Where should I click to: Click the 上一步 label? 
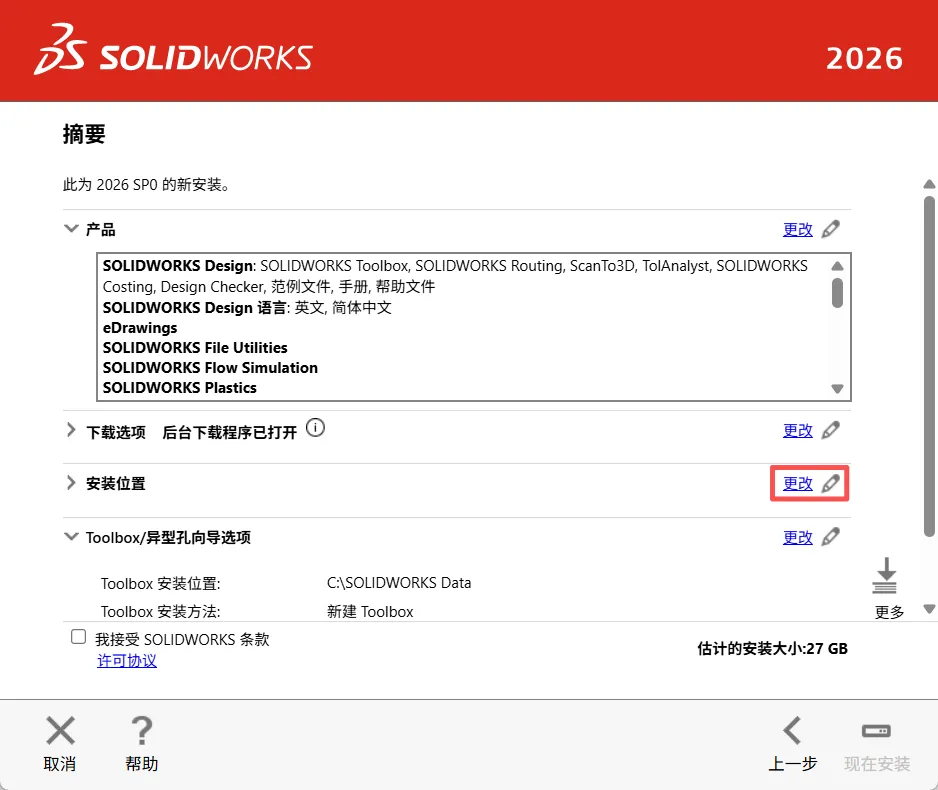coord(793,764)
